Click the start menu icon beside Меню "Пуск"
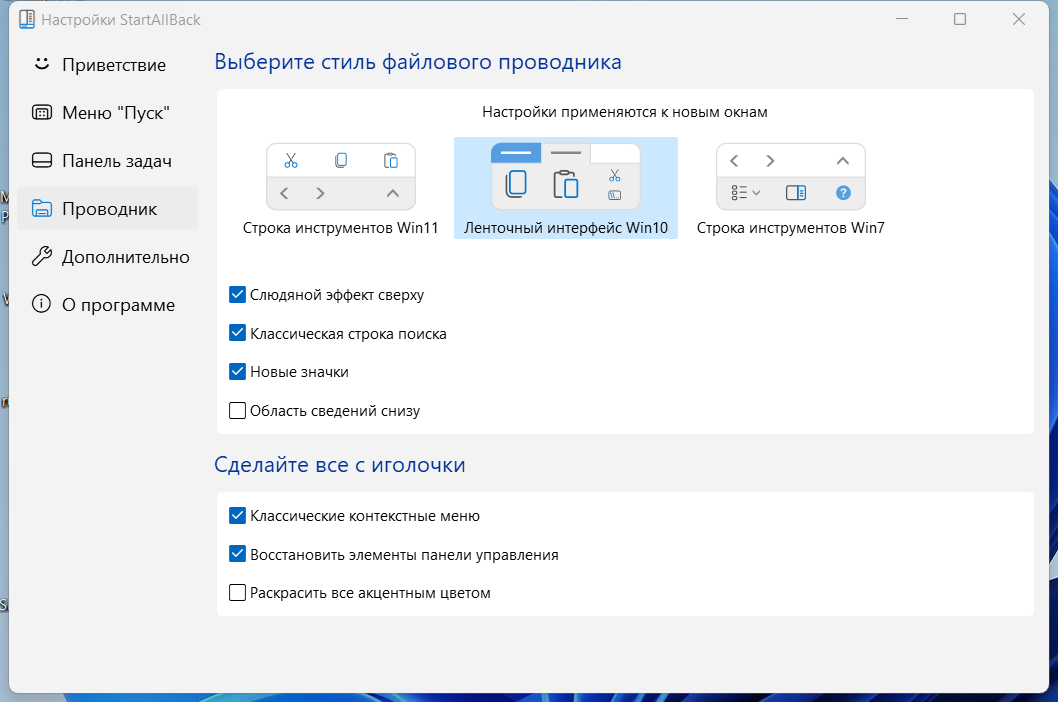 42,113
